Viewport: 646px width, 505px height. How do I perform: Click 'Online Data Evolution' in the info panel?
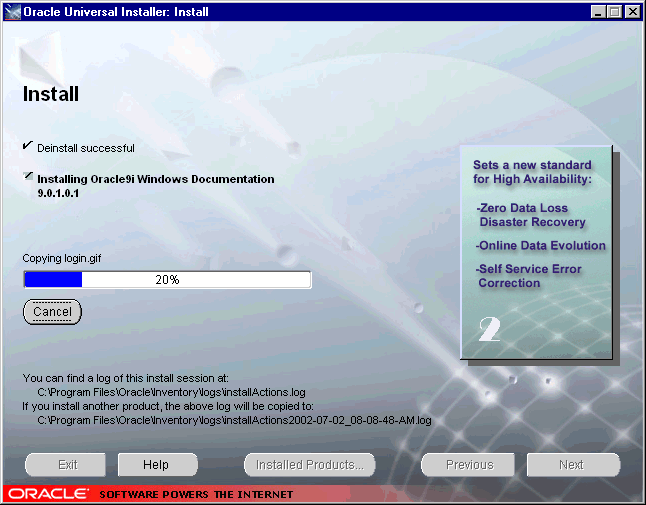point(541,245)
